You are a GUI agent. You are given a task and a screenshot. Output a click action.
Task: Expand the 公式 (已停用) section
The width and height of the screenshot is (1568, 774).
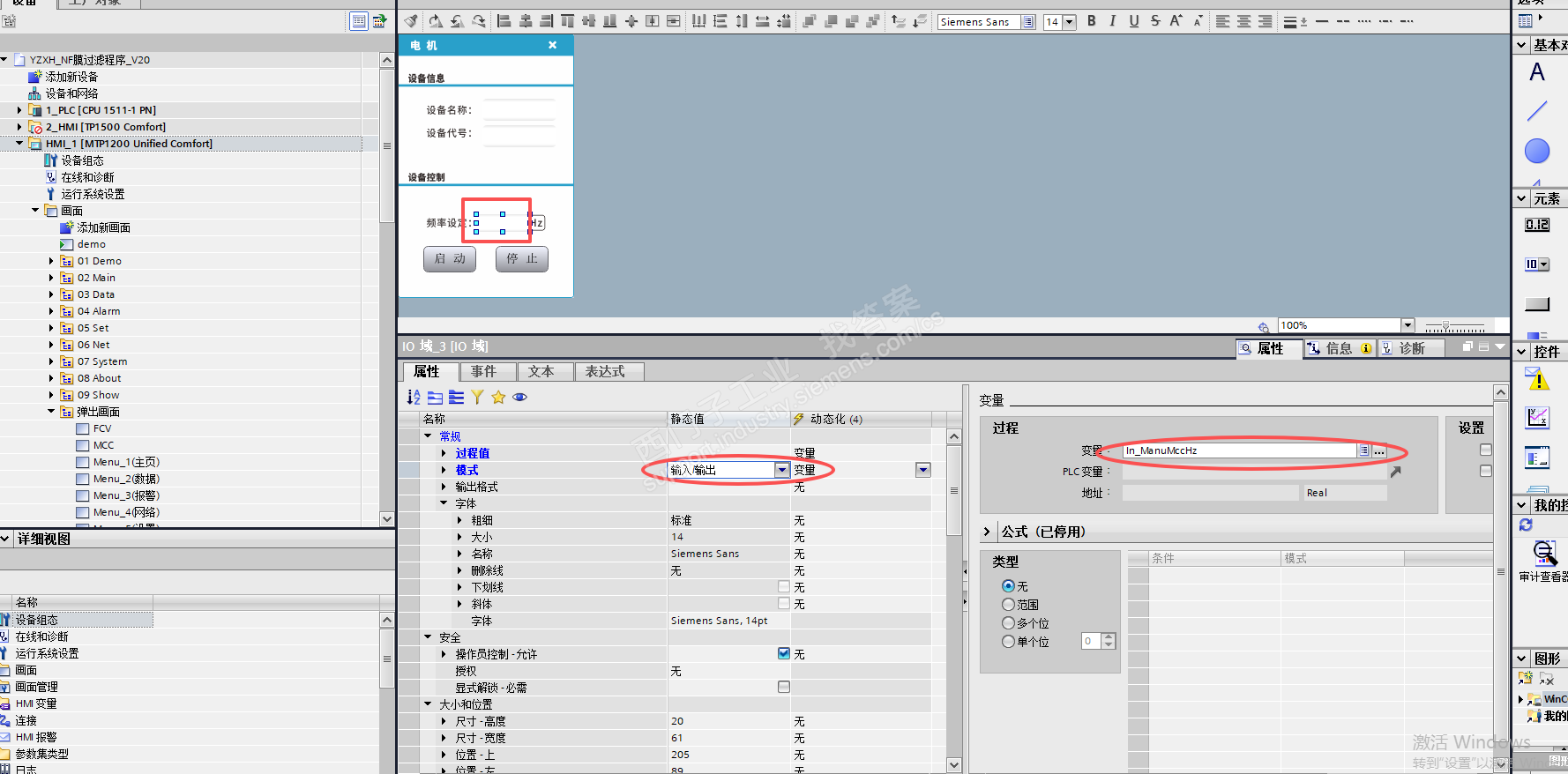pyautogui.click(x=987, y=532)
